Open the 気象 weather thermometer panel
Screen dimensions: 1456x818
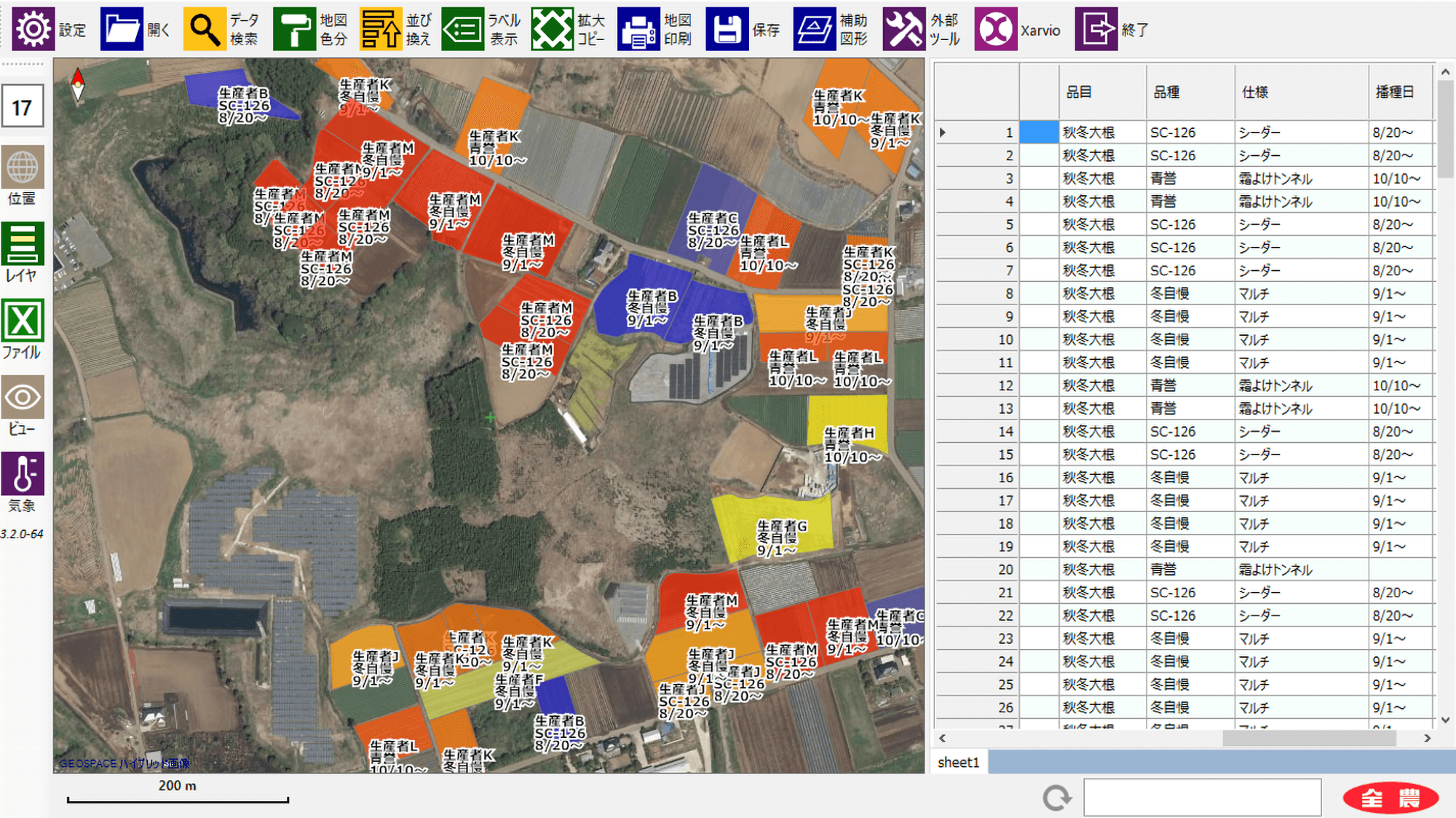pyautogui.click(x=23, y=474)
